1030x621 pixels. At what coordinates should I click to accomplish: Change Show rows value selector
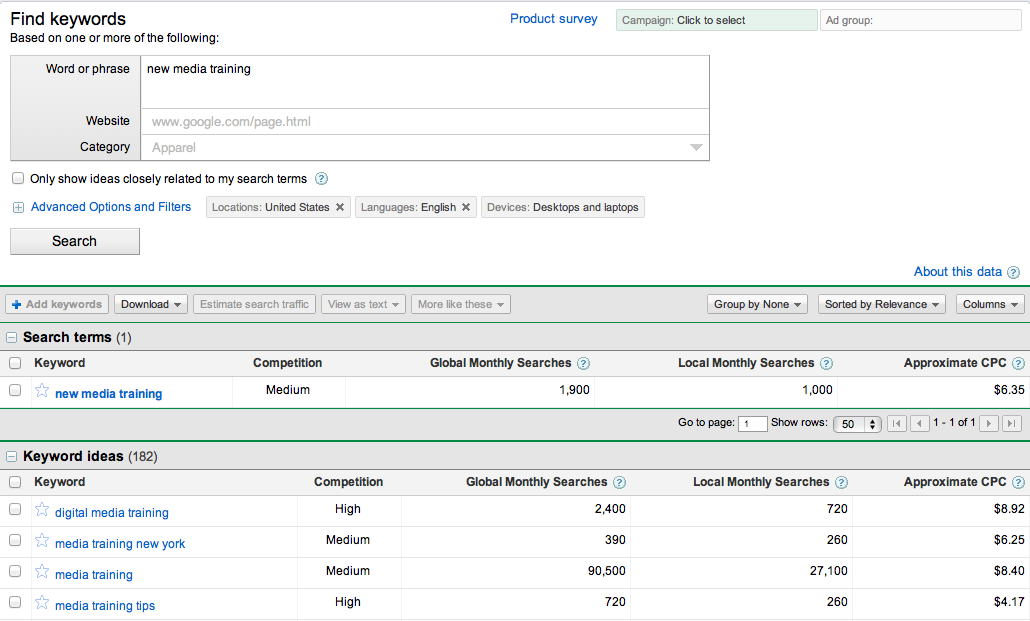[x=857, y=424]
